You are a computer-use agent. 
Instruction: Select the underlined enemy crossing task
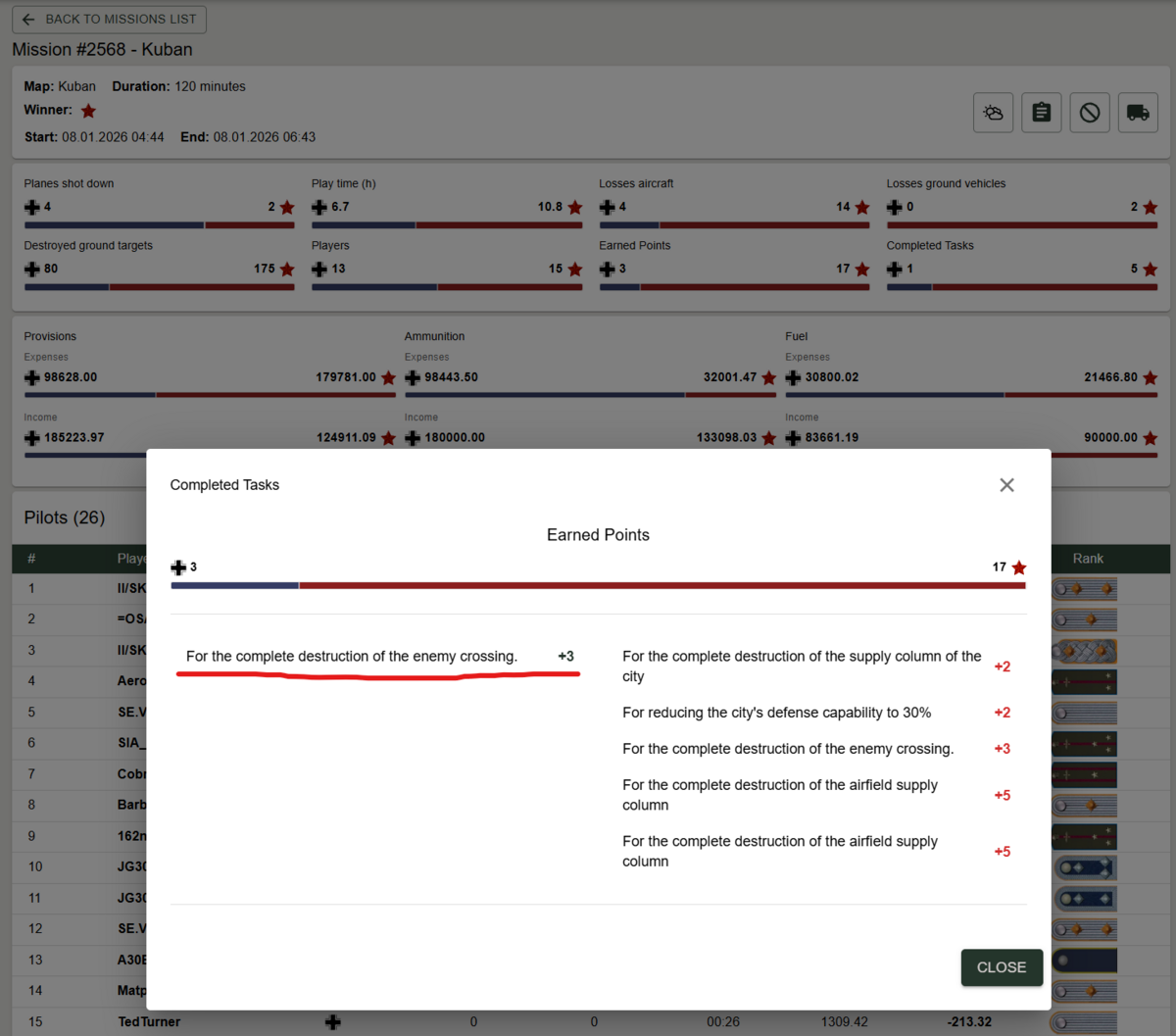(x=351, y=657)
